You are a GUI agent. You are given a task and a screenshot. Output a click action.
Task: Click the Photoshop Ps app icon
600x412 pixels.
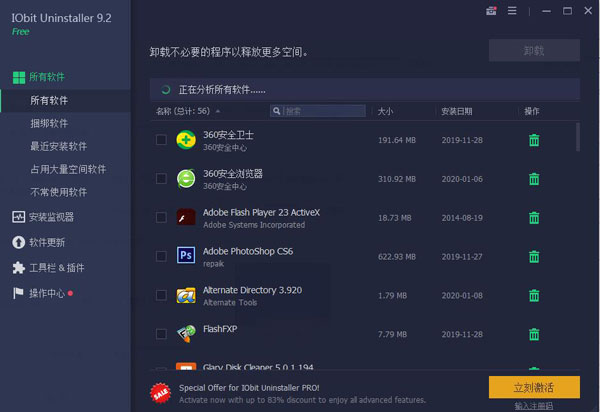(186, 255)
